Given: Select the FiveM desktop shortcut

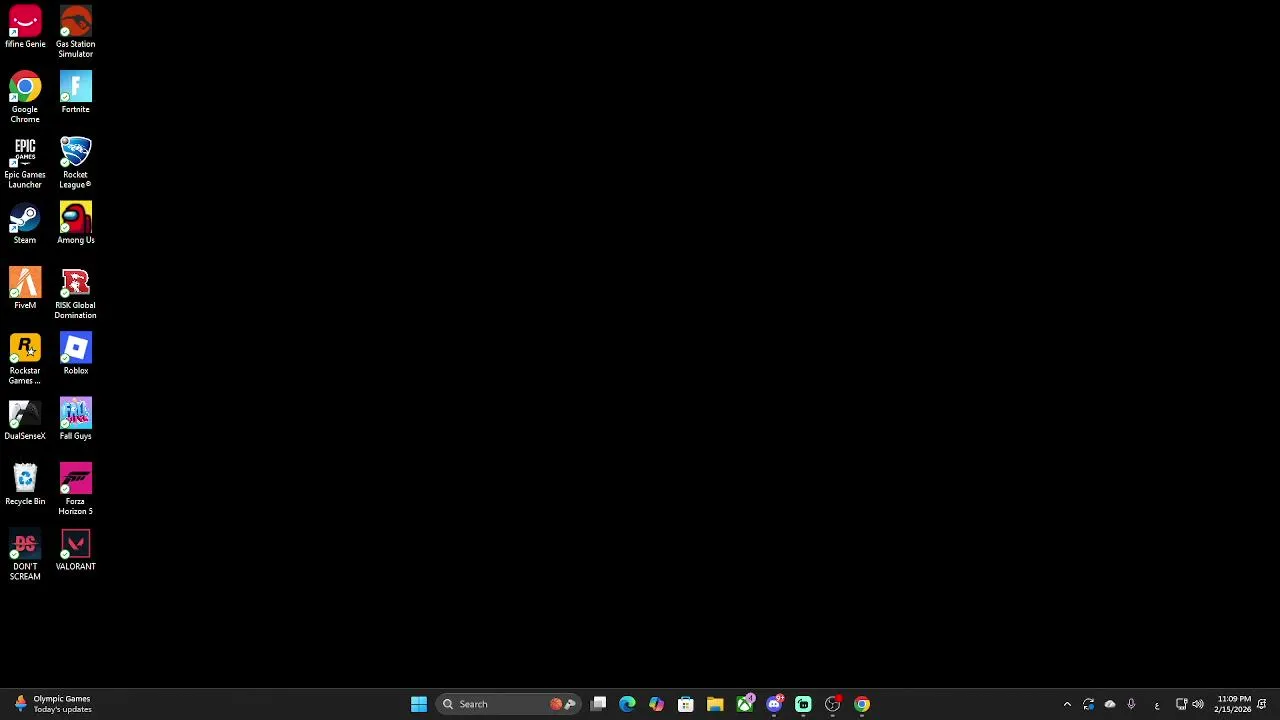Looking at the screenshot, I should click(25, 288).
